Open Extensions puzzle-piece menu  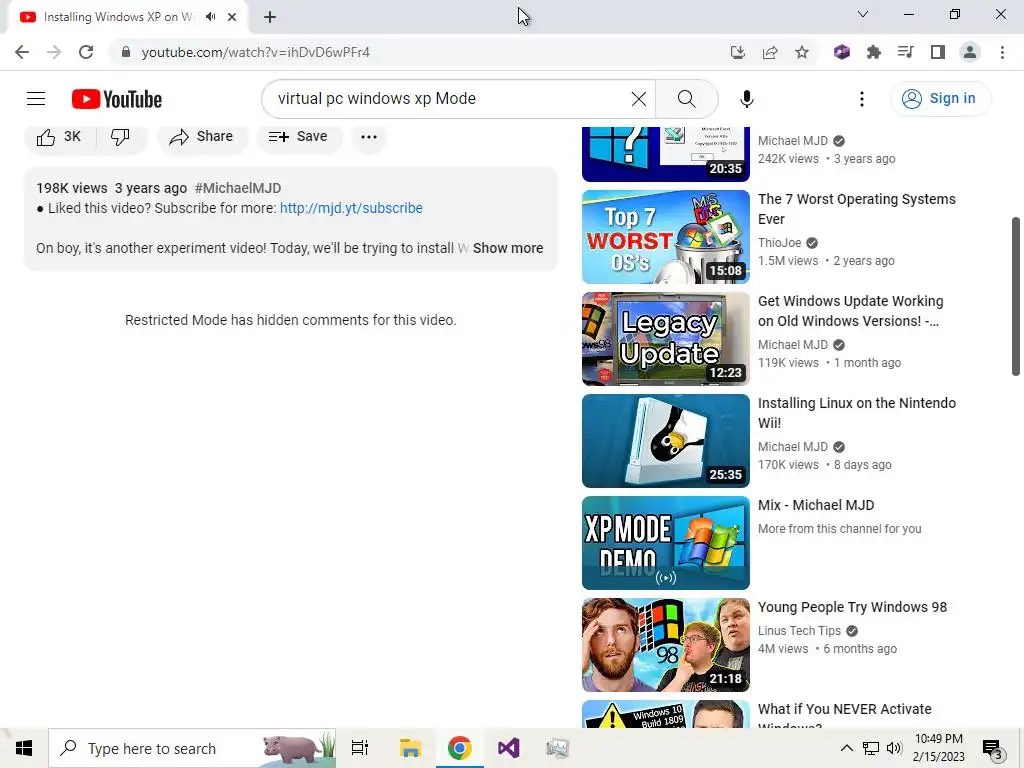874,52
